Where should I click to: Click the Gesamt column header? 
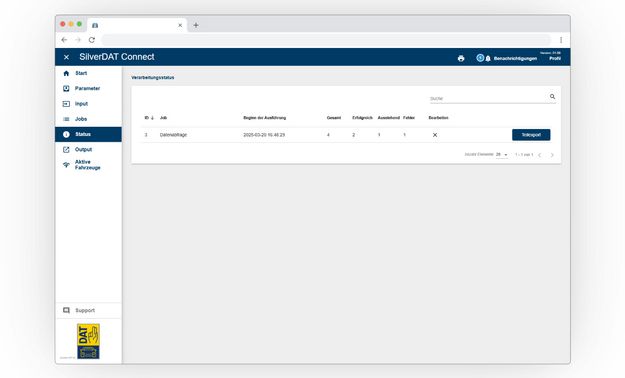[334, 118]
